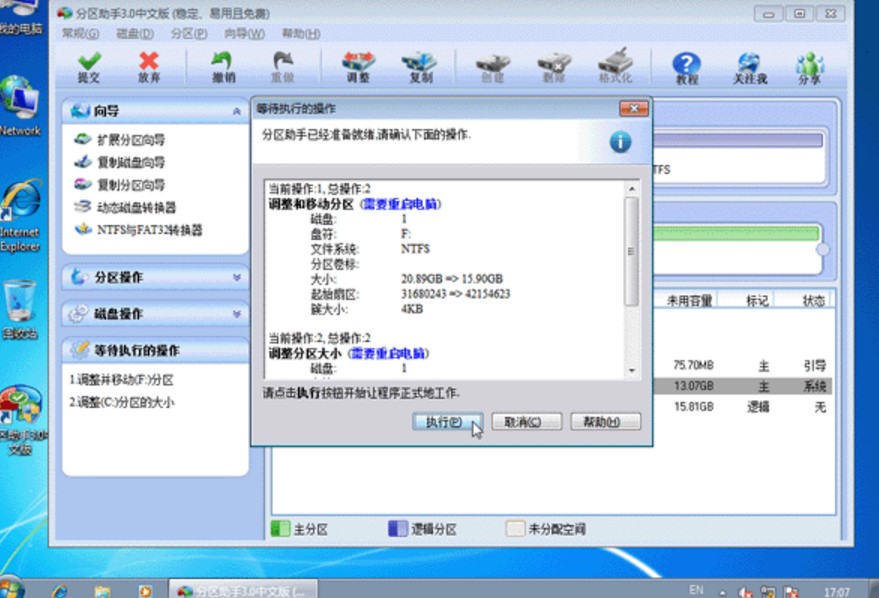Click the Windows Start orb
This screenshot has width=879, height=598.
pyautogui.click(x=11, y=588)
